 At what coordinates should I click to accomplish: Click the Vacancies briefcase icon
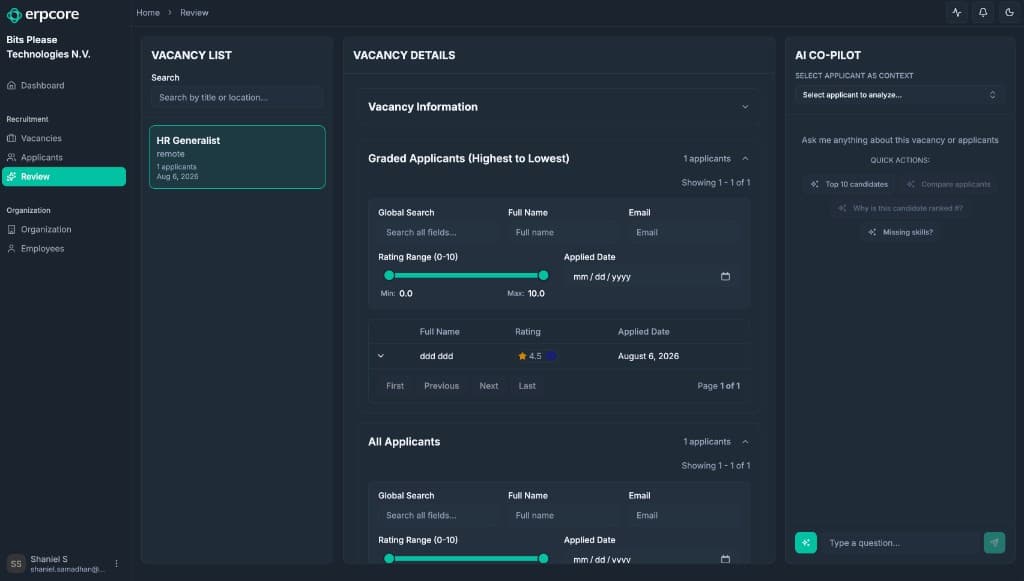pyautogui.click(x=11, y=138)
